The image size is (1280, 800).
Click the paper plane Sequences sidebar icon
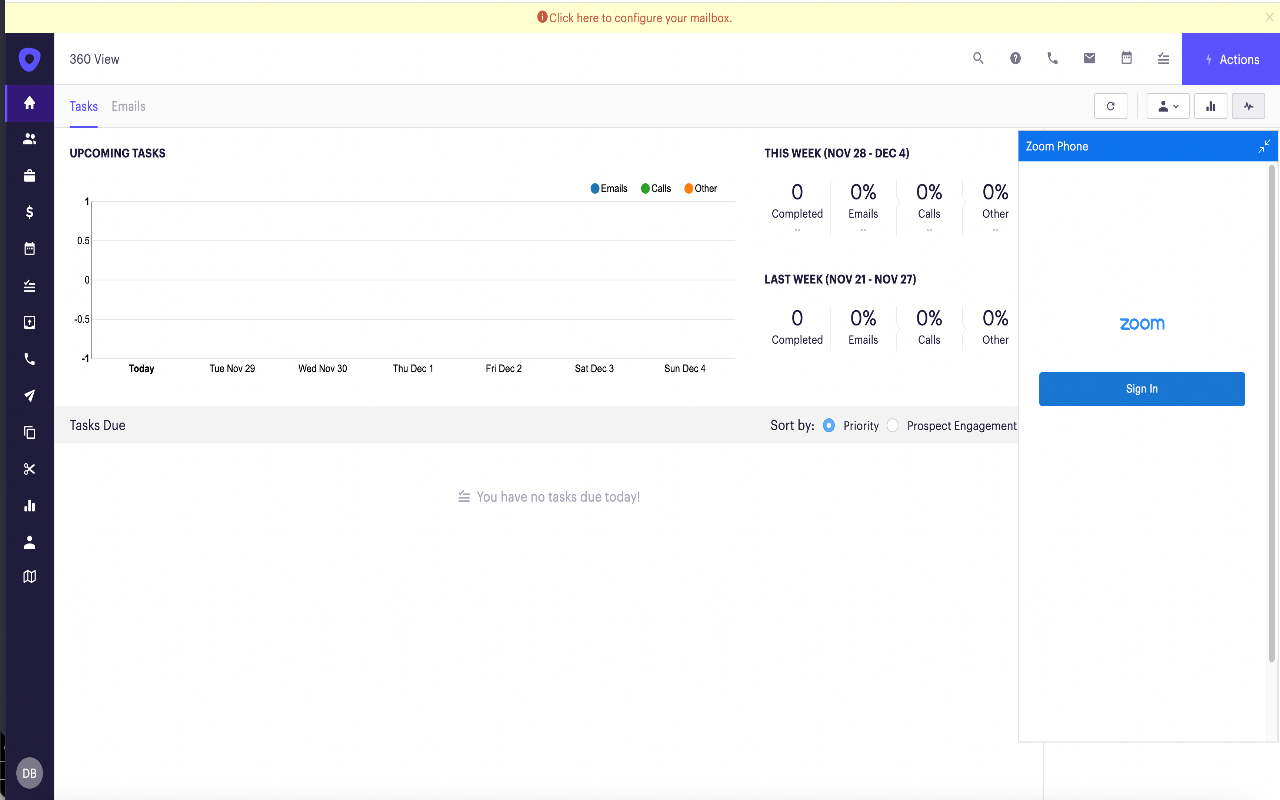click(x=29, y=396)
